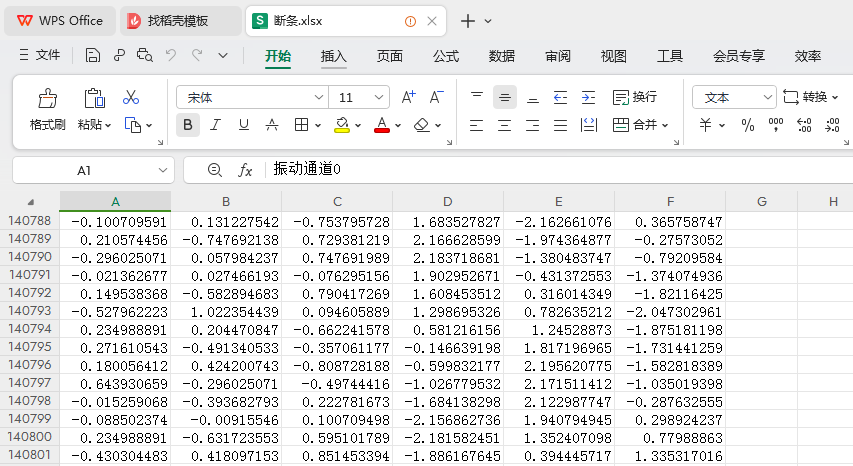Click the Select All corner triangle

pyautogui.click(x=31, y=202)
